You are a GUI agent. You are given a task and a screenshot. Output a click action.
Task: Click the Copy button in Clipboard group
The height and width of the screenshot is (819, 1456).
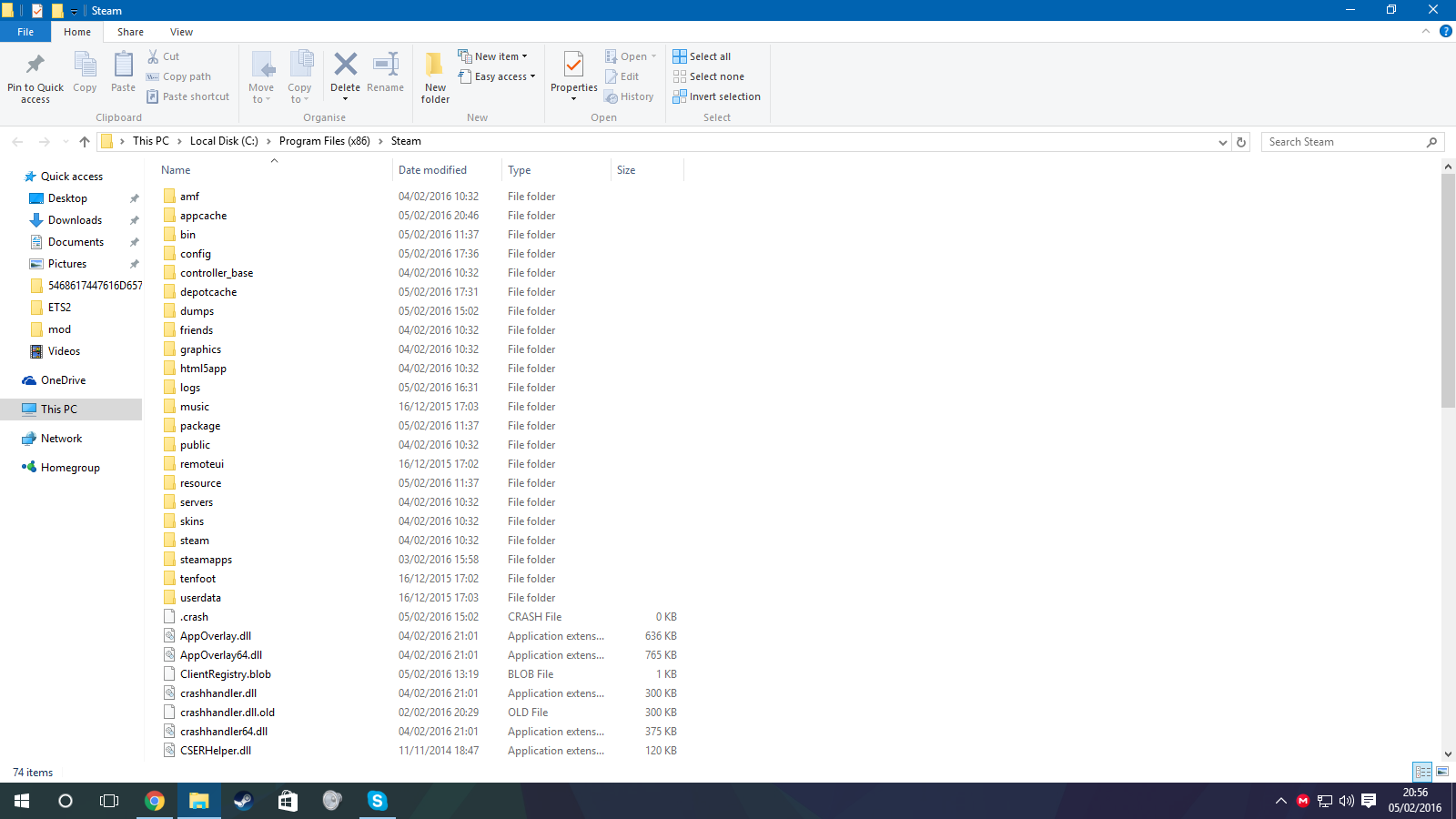[x=85, y=73]
